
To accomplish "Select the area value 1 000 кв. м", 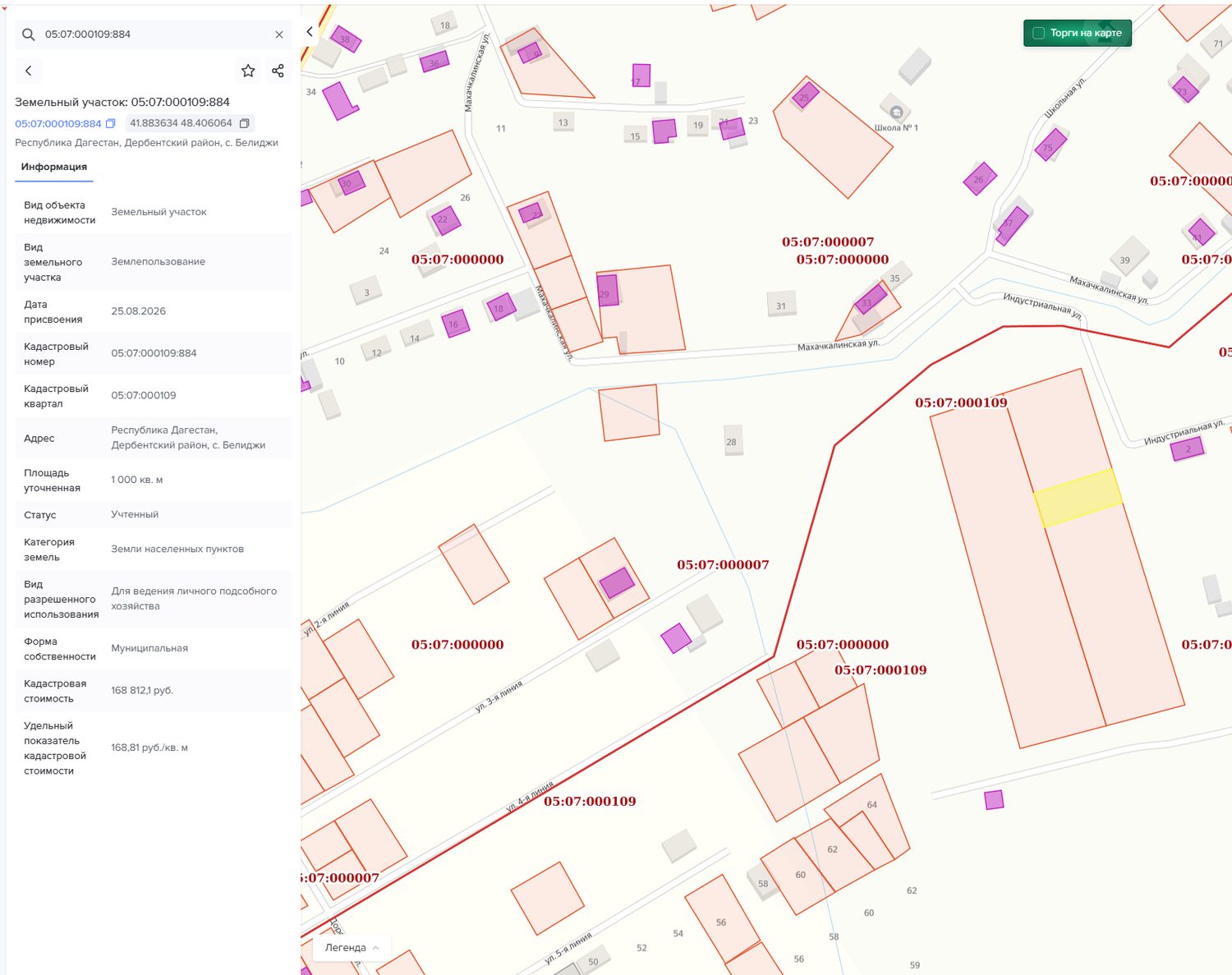I will (x=137, y=480).
